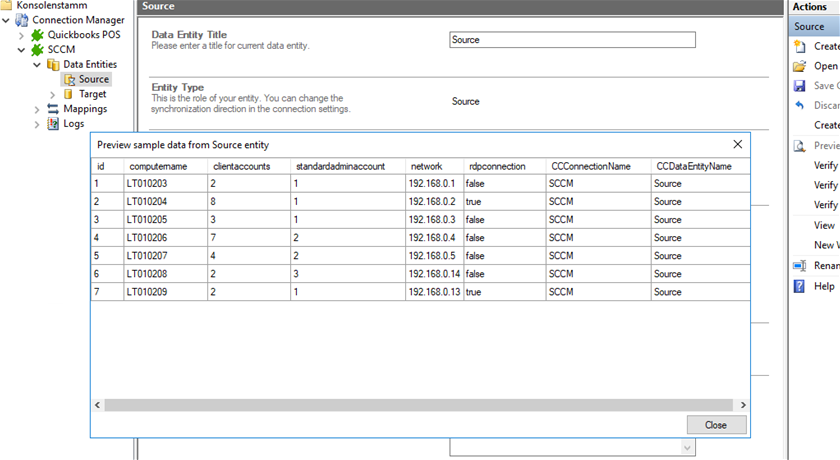840x460 pixels.
Task: Click the SCCM connection puzzle icon
Action: [x=38, y=50]
